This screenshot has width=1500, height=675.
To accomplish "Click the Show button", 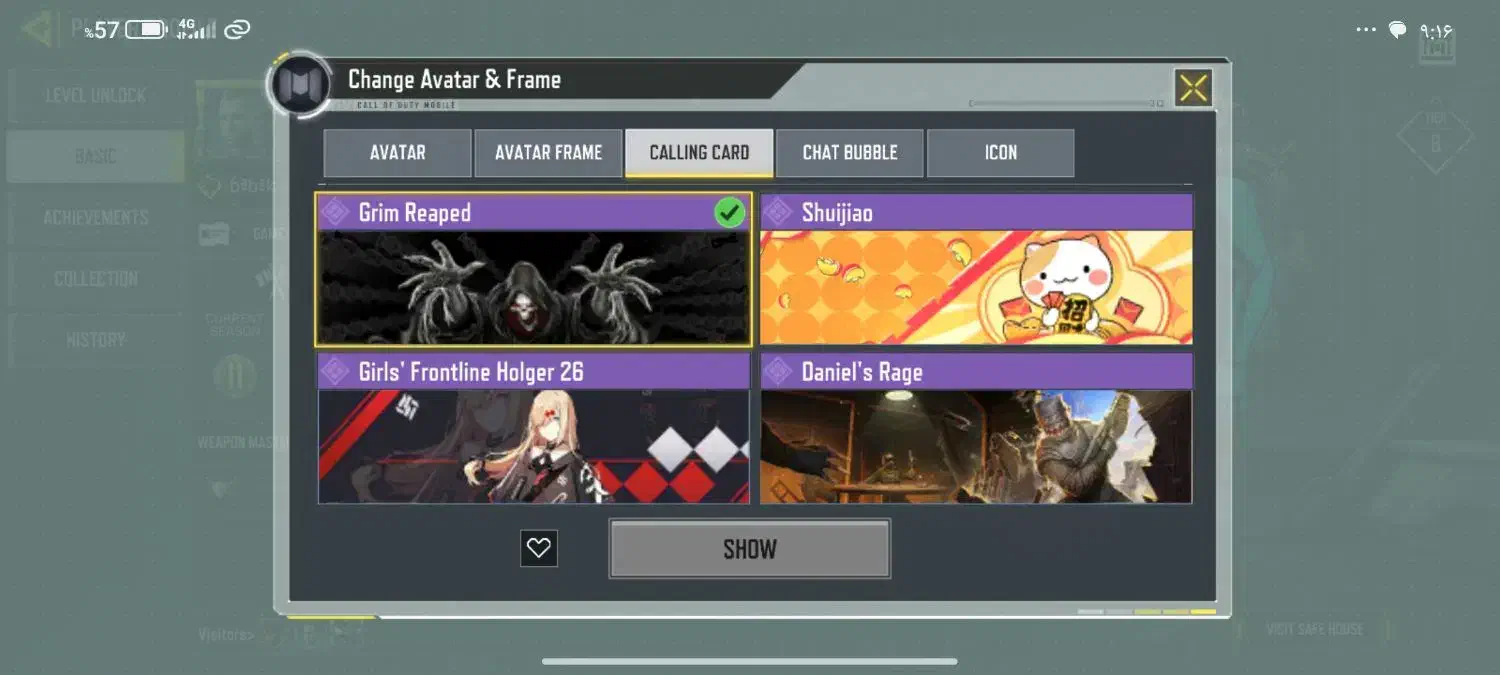I will [x=749, y=548].
